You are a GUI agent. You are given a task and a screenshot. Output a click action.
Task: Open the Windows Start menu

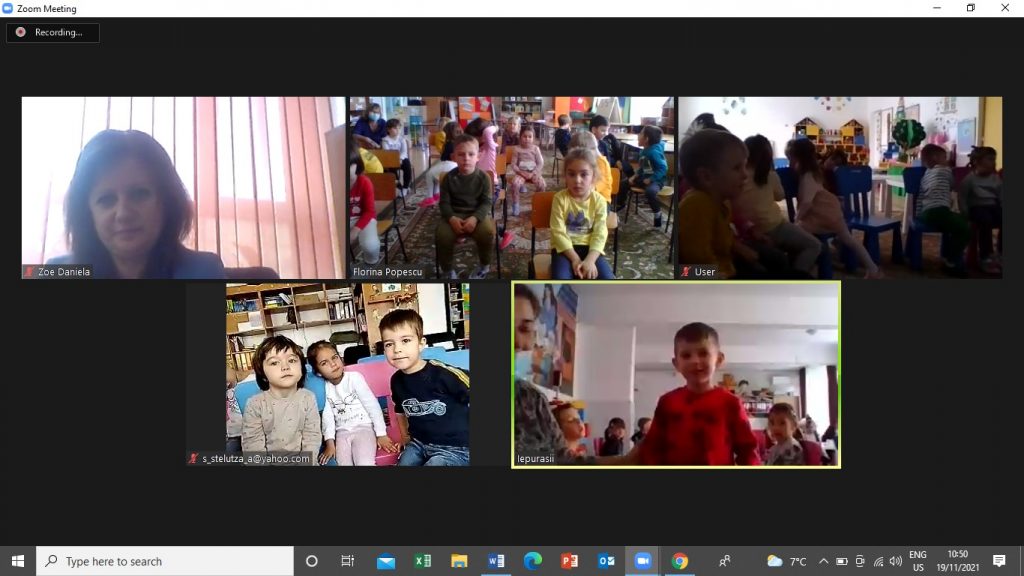click(18, 561)
